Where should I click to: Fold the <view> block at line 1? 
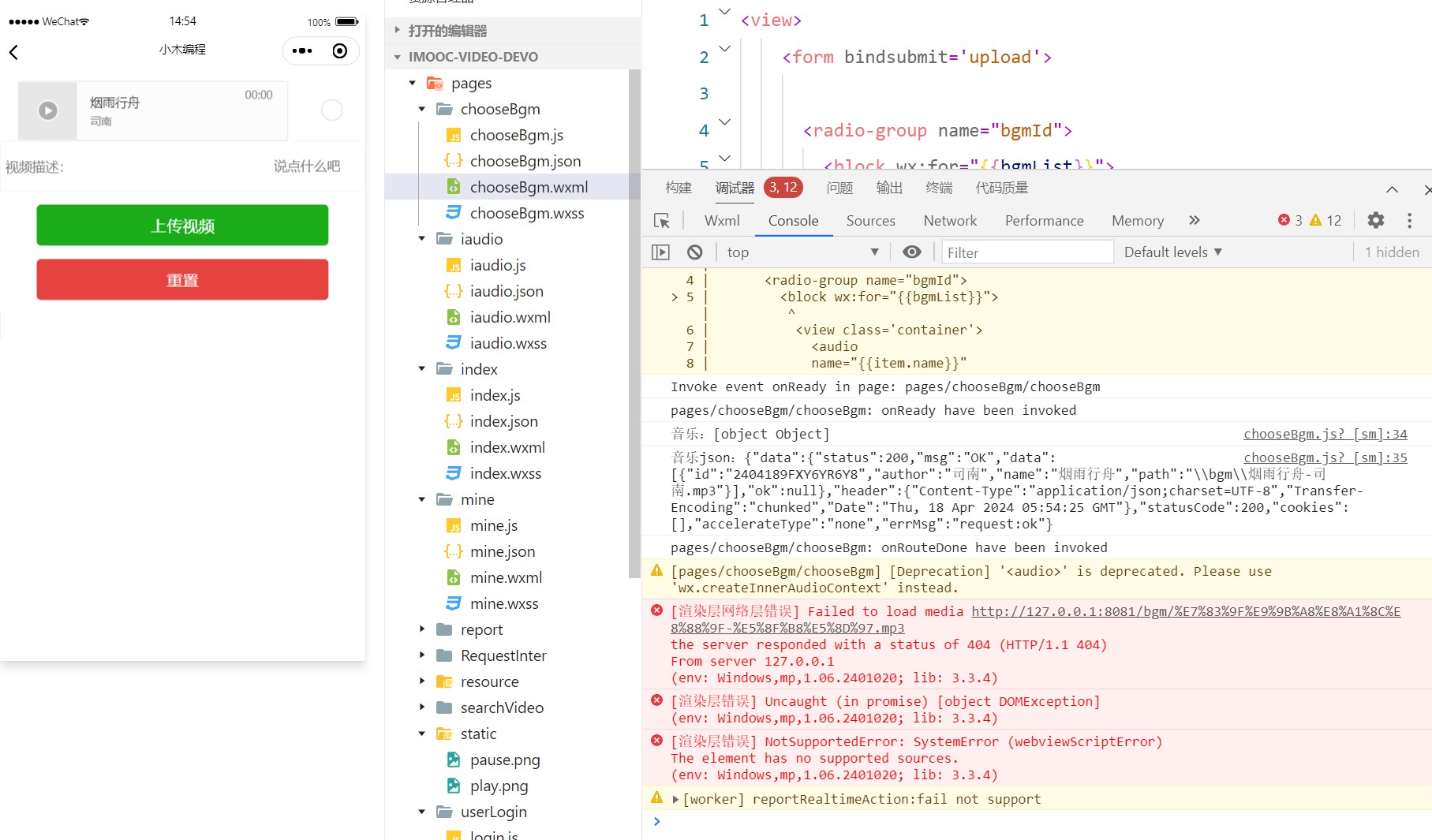tap(724, 12)
